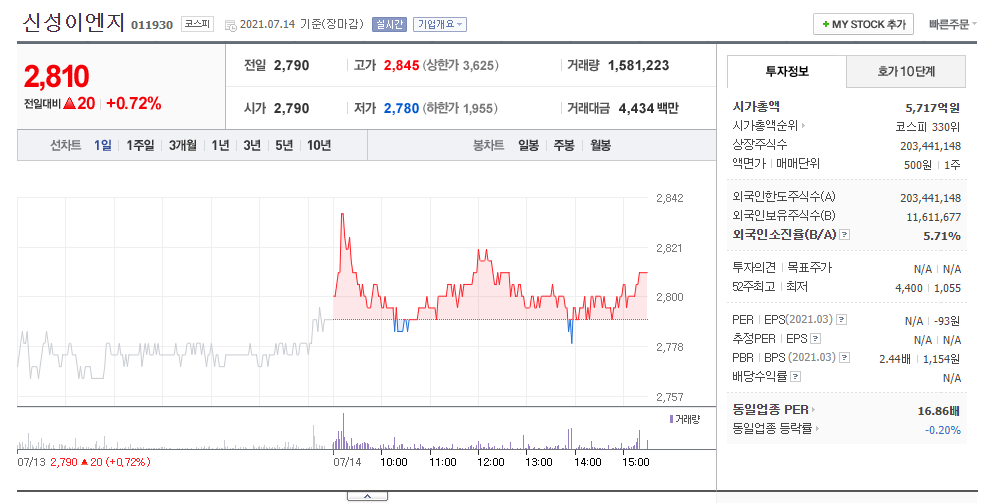Click help icon next to PER EPS(2021.03)

841,320
